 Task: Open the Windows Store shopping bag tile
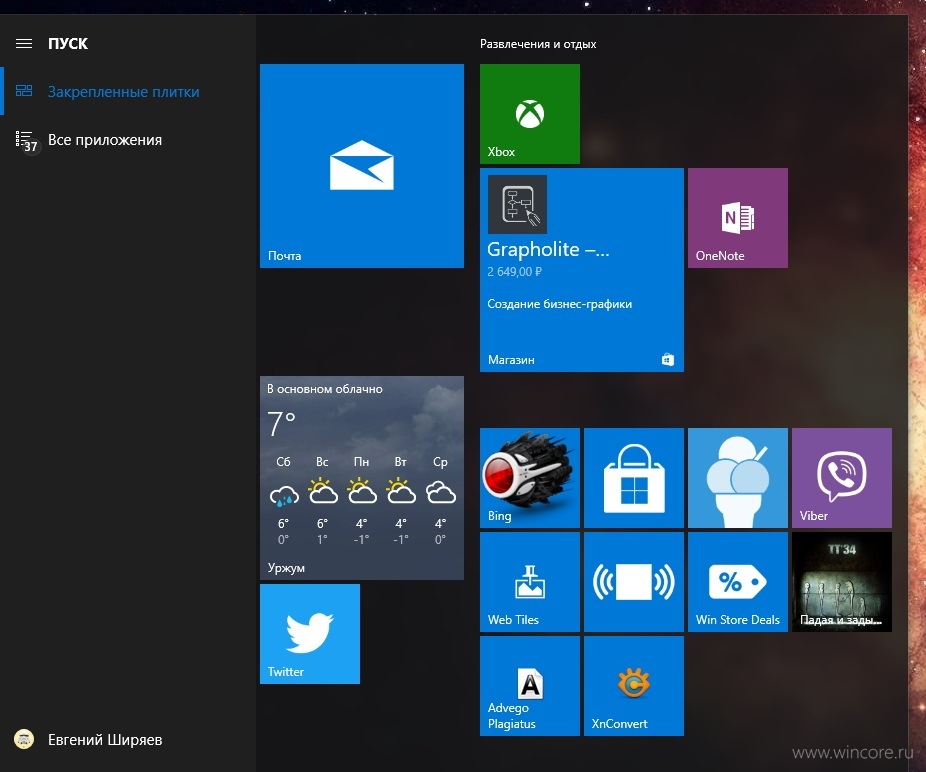click(x=634, y=478)
